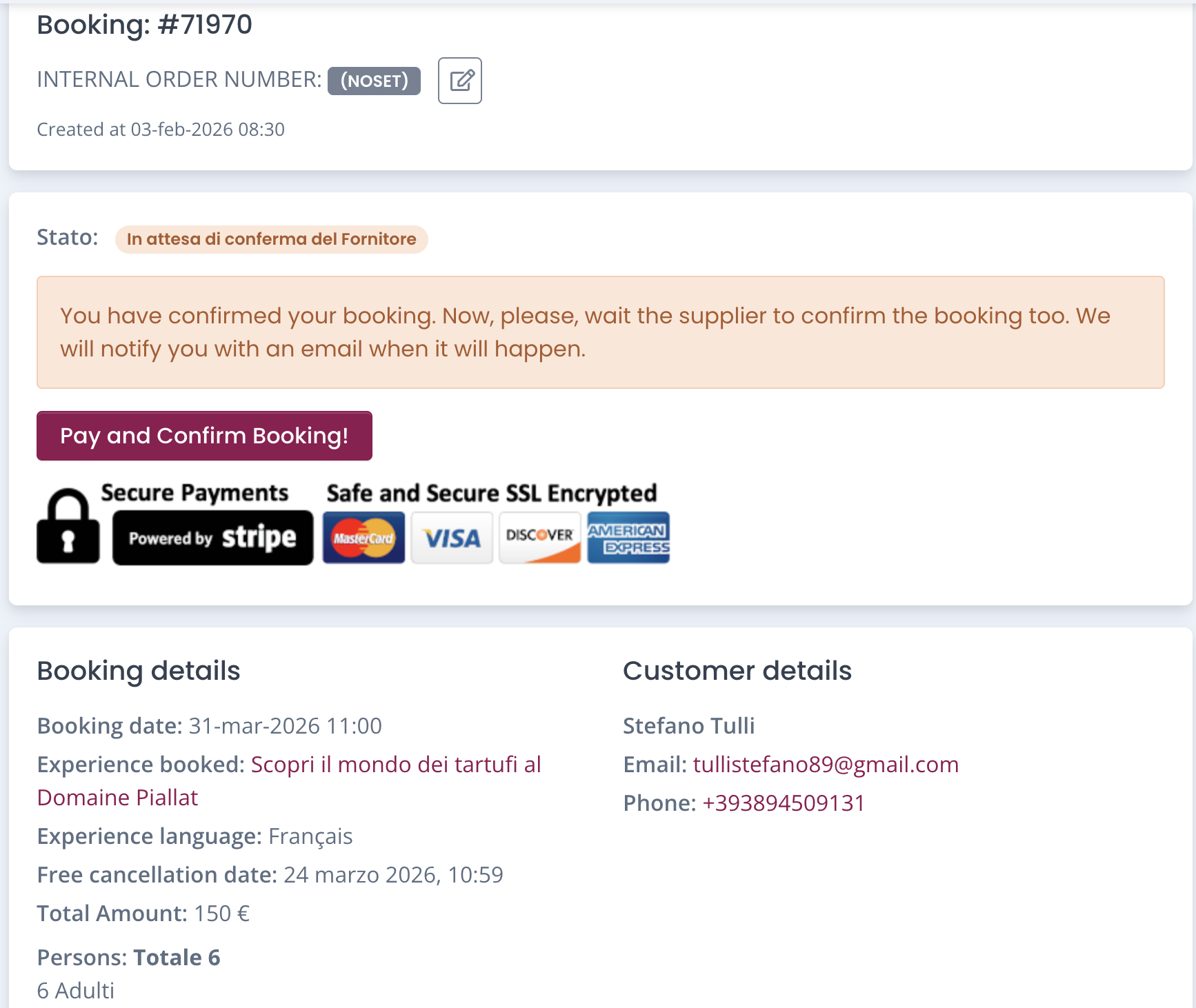Click the In attesa di conferma status badge
Viewport: 1196px width, 1008px height.
271,239
